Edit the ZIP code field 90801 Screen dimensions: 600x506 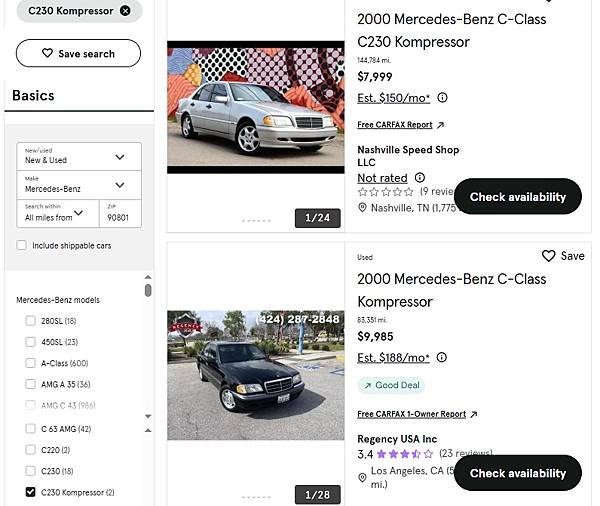pyautogui.click(x=120, y=213)
